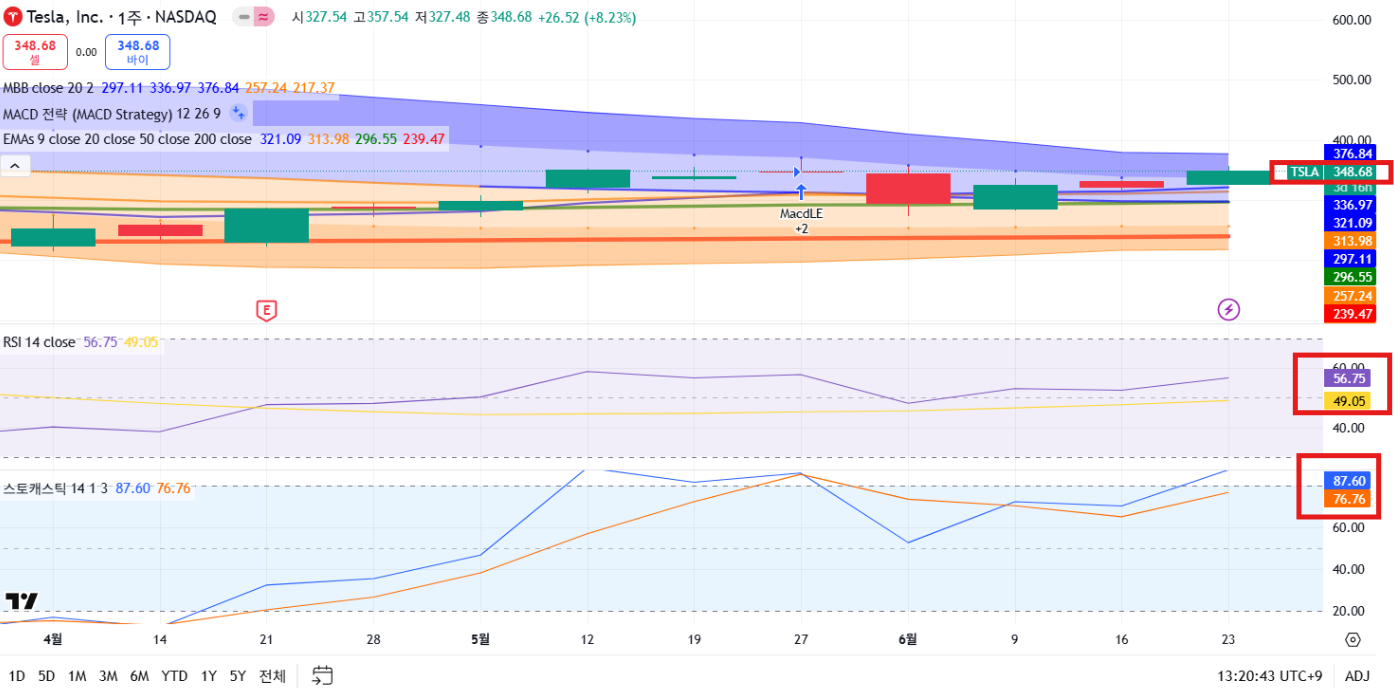Select the MBB close 20 2 legend
The width and height of the screenshot is (1394, 692).
tap(49, 88)
